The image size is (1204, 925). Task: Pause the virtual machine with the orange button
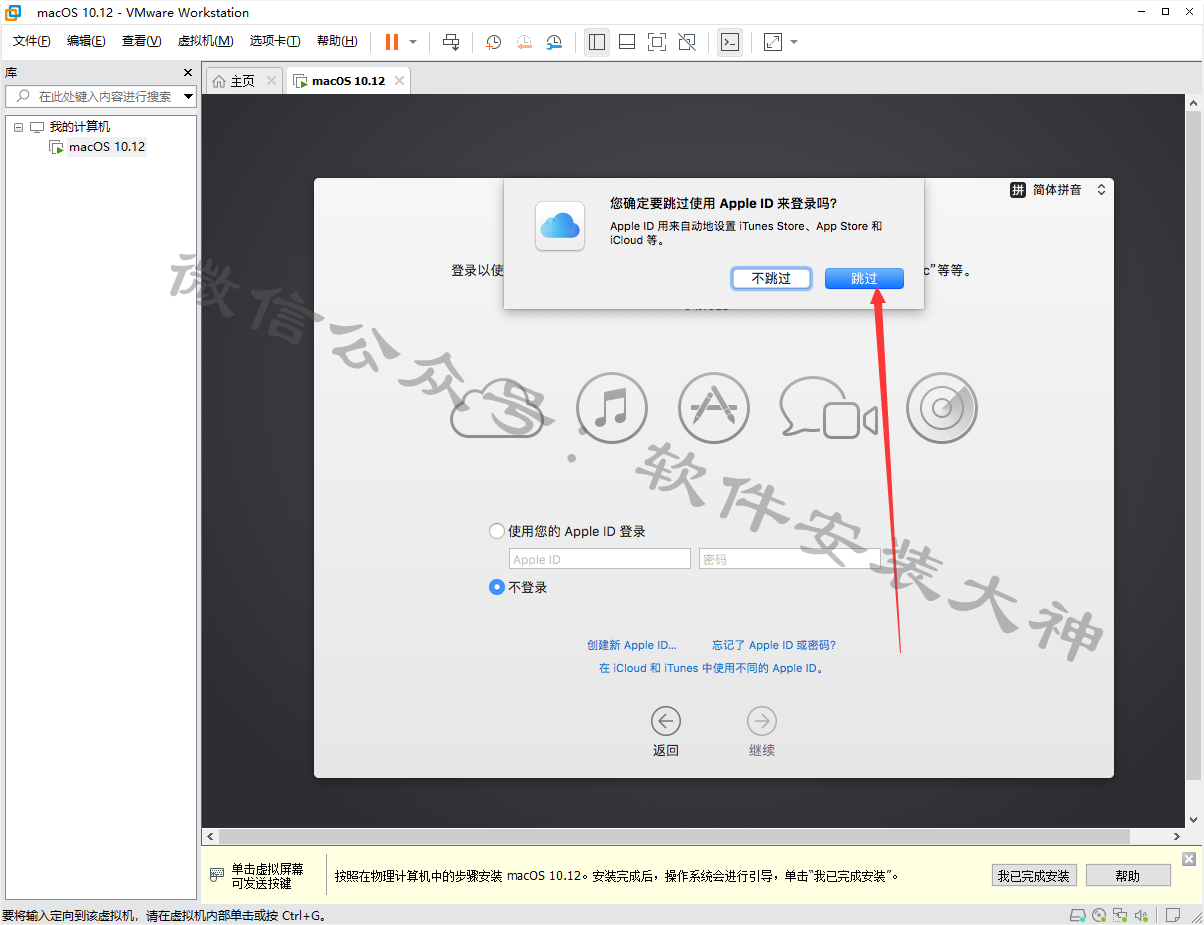click(391, 42)
